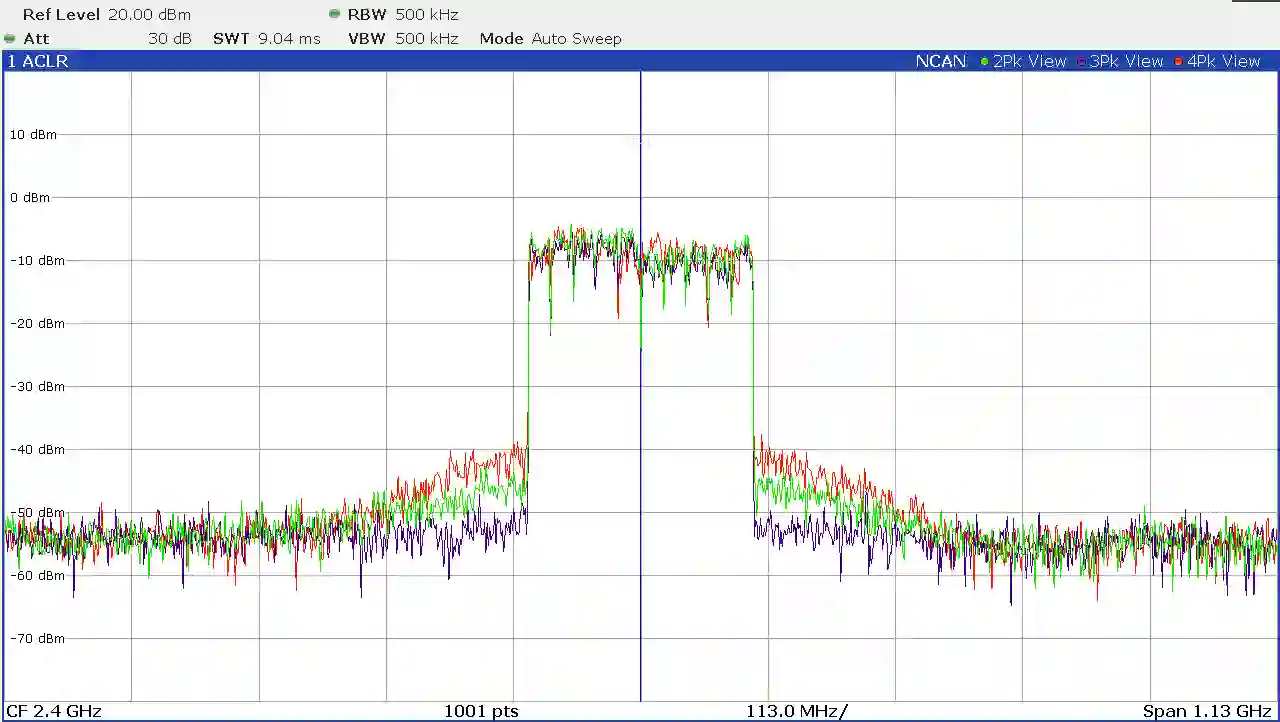Select the 1 ACLR window title
1280x722 pixels.
click(x=38, y=62)
